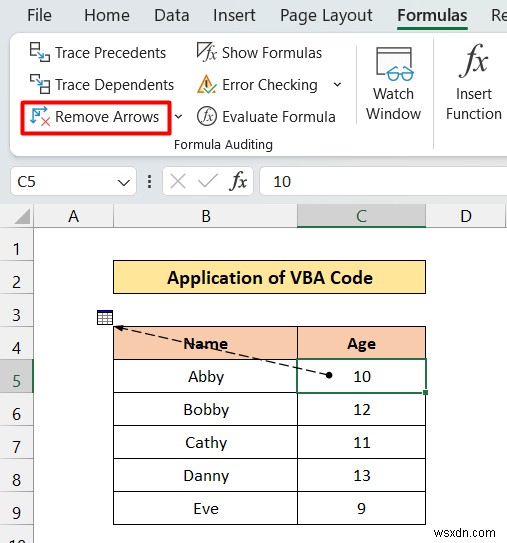Click the table icon near cell B4
The image size is (507, 543).
pyautogui.click(x=105, y=317)
